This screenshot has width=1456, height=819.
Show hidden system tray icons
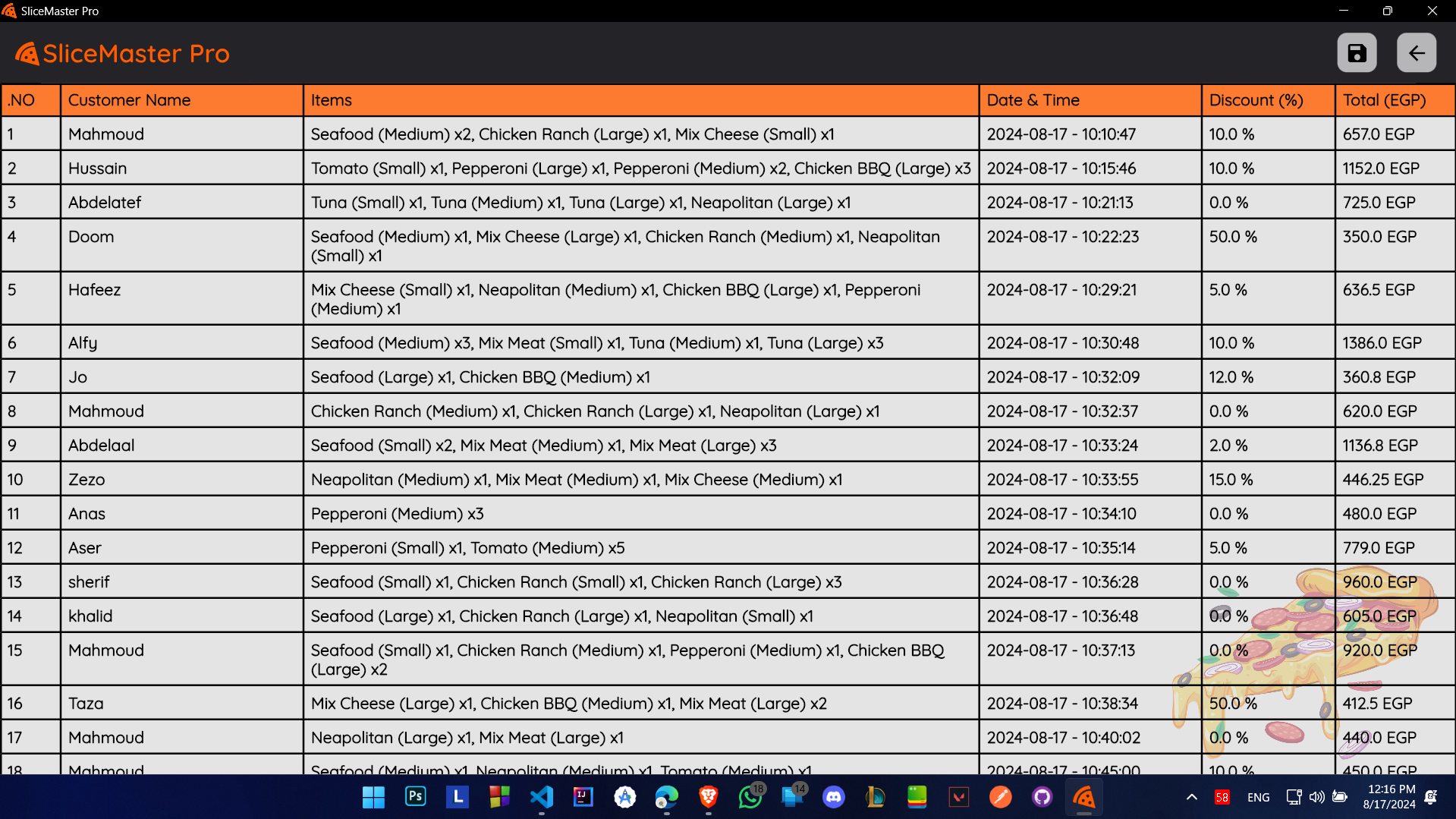[x=1192, y=797]
